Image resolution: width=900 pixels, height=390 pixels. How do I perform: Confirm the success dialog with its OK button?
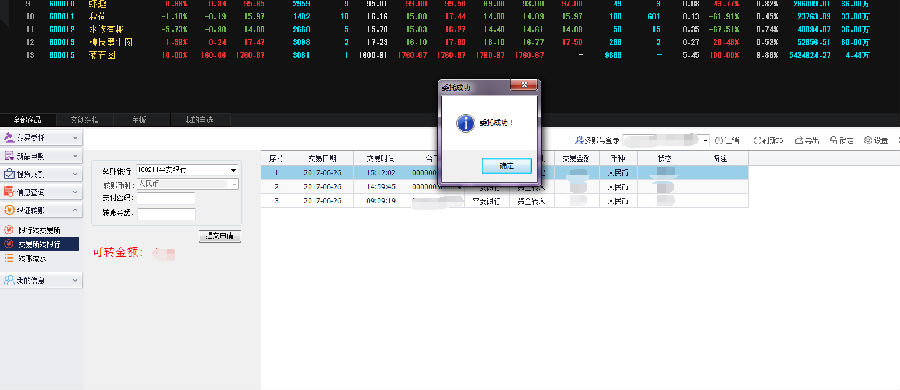[x=507, y=166]
